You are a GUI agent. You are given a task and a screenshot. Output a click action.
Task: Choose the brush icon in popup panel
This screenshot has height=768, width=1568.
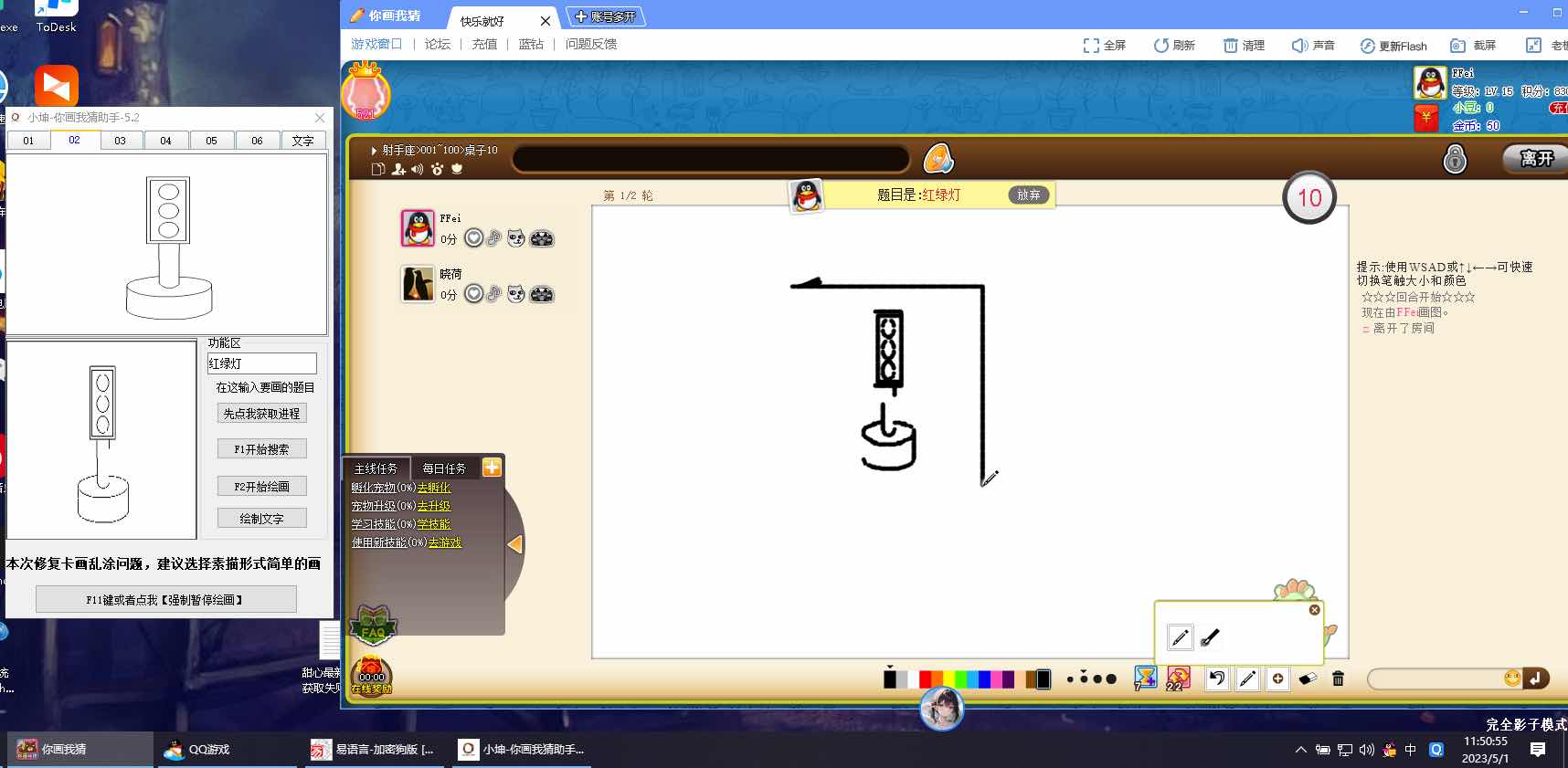coord(1210,637)
